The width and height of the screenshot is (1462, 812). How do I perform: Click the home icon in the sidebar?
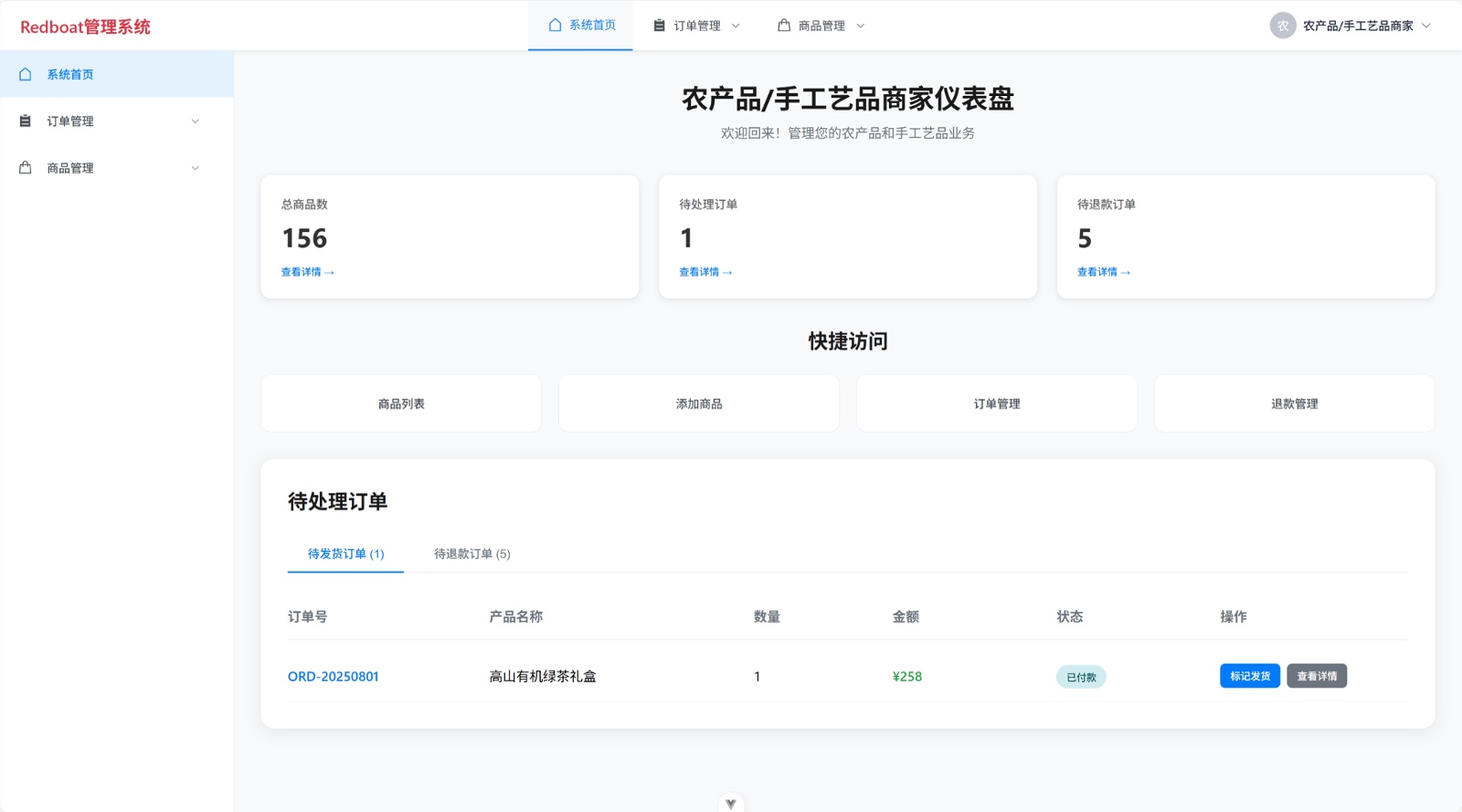point(26,74)
